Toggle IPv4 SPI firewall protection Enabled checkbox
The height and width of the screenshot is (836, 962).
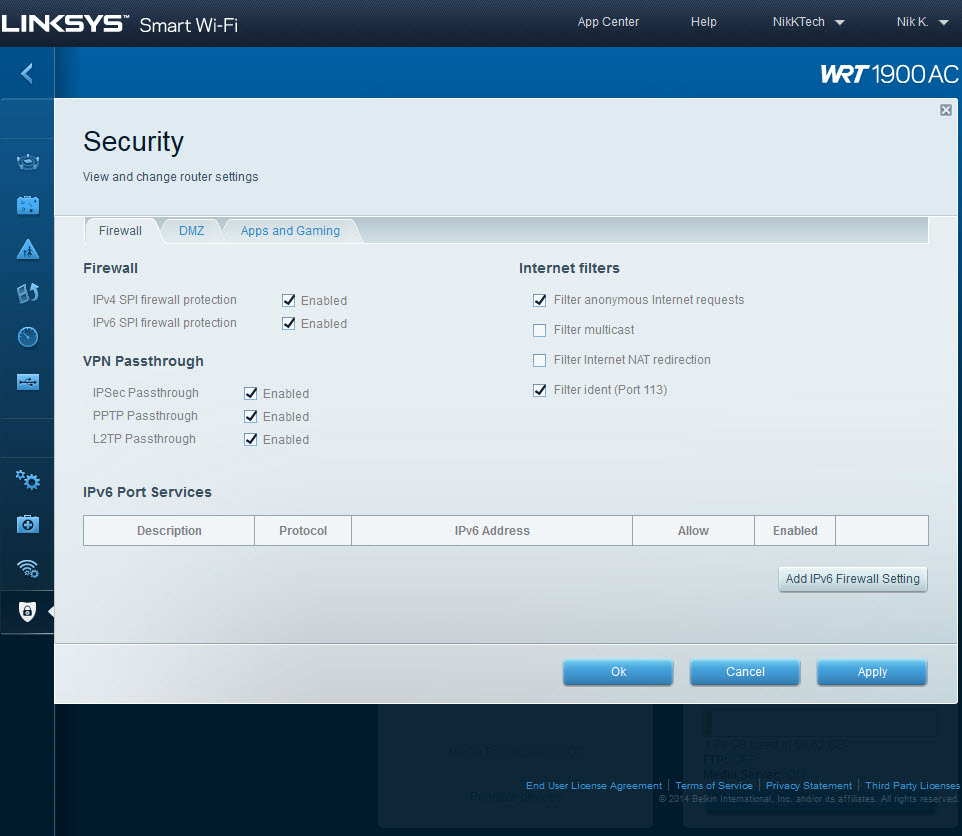[x=288, y=300]
